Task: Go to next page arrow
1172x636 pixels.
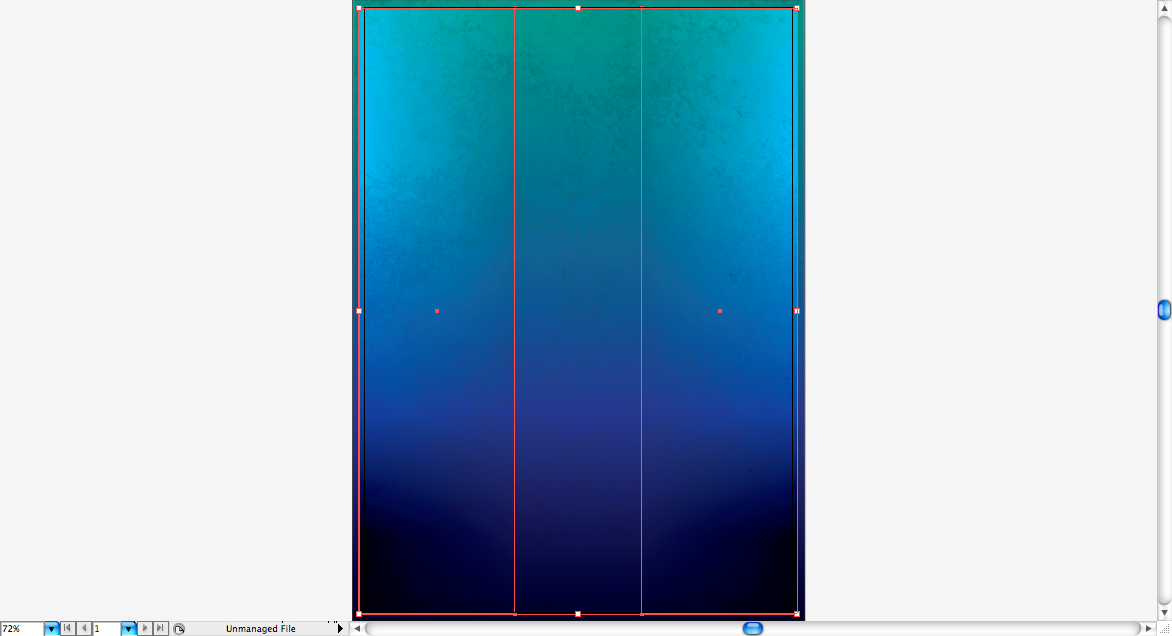Action: click(145, 629)
